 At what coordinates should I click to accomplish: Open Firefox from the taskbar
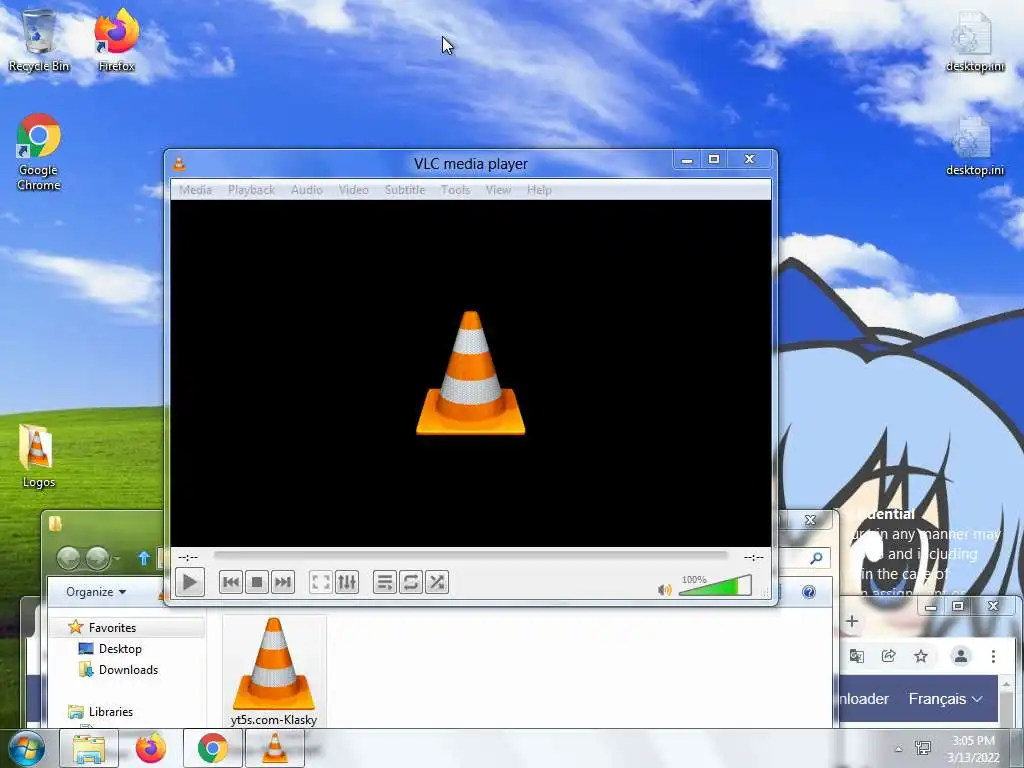pyautogui.click(x=151, y=748)
